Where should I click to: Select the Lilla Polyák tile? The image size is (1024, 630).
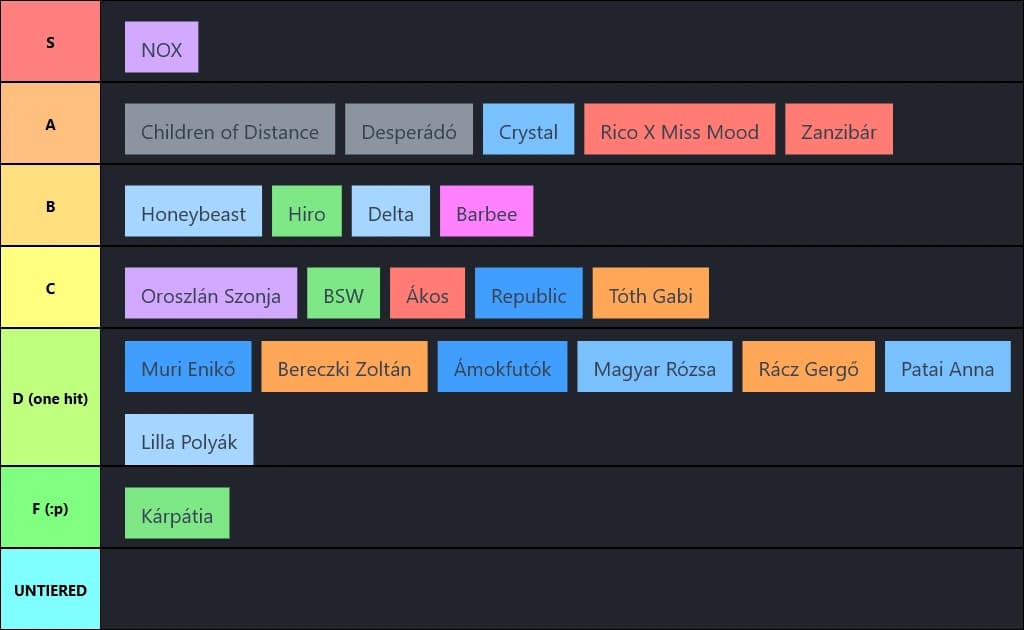pyautogui.click(x=189, y=439)
